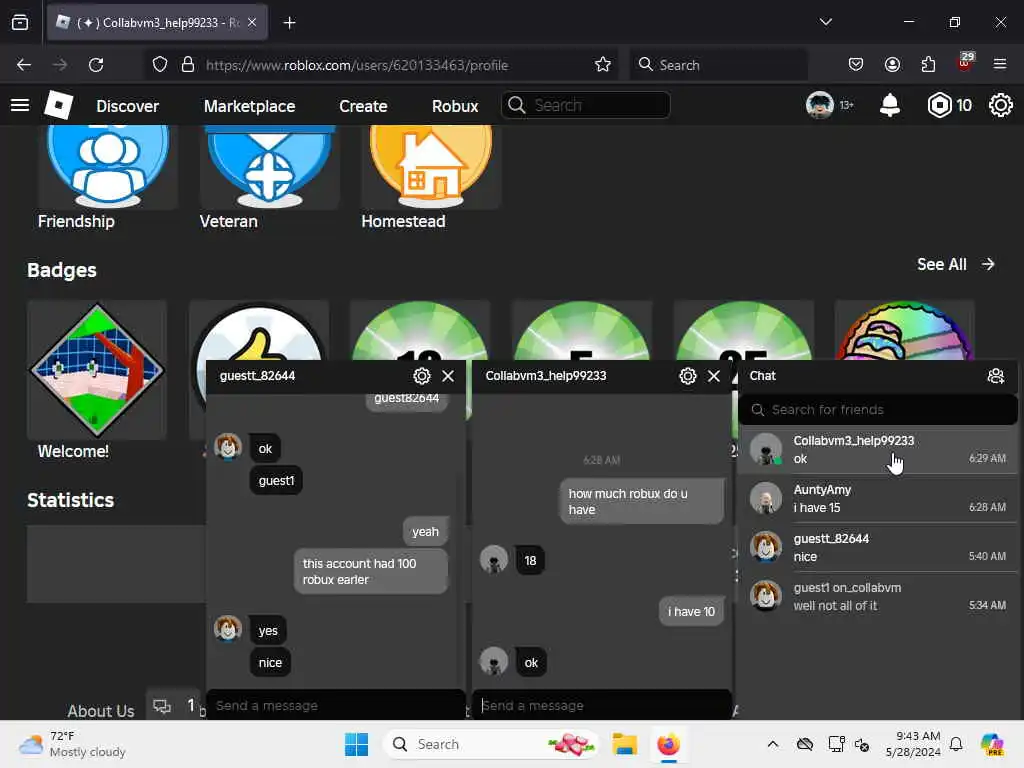This screenshot has height=768, width=1024.
Task: Click the uBlock extension icon with 29 badge
Action: (x=965, y=63)
